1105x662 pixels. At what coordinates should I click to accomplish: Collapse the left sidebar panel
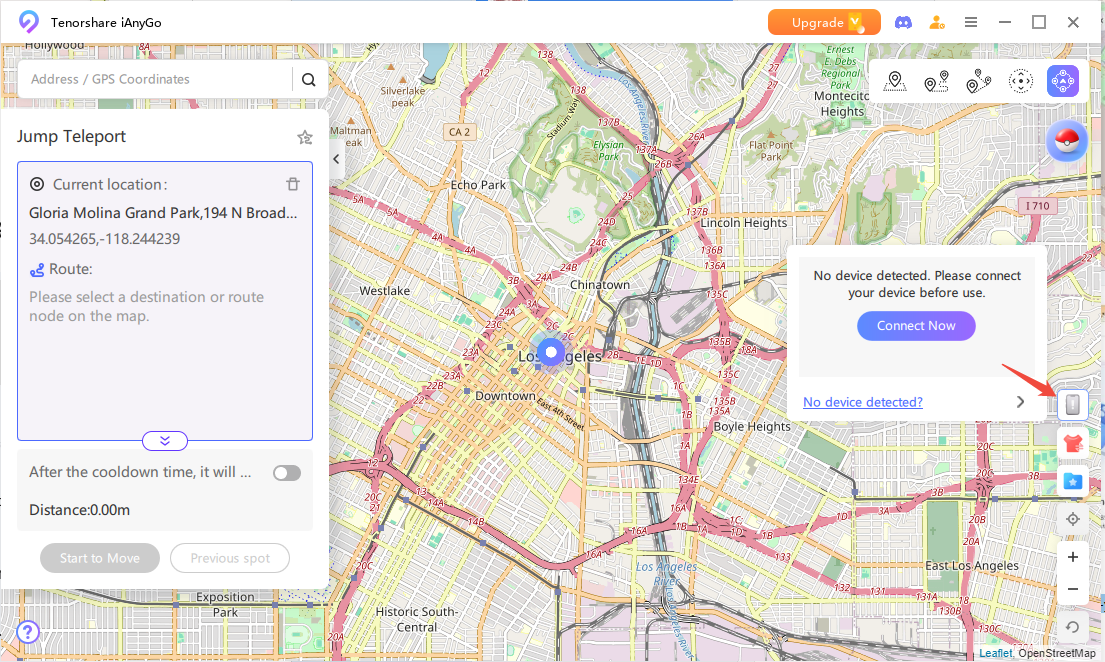click(335, 158)
